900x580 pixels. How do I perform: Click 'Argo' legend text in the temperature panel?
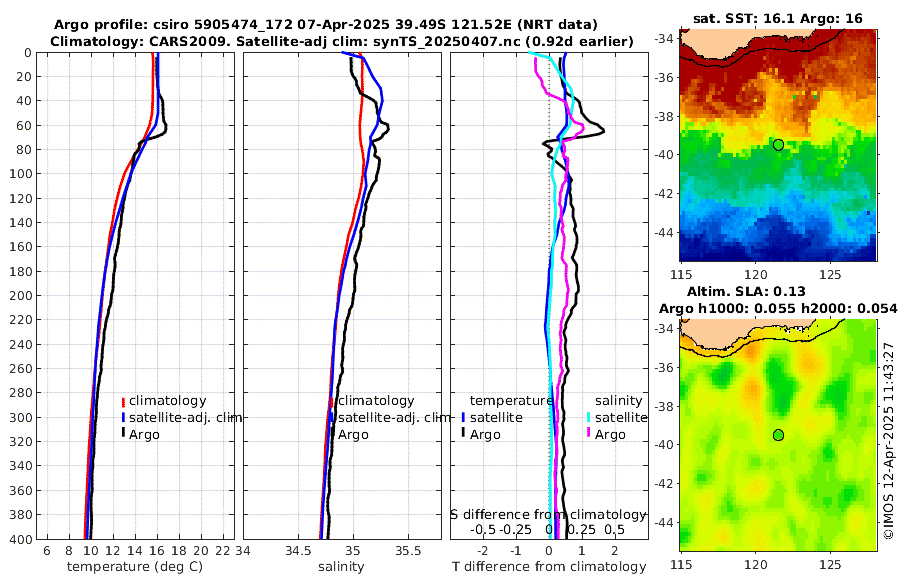[x=144, y=435]
